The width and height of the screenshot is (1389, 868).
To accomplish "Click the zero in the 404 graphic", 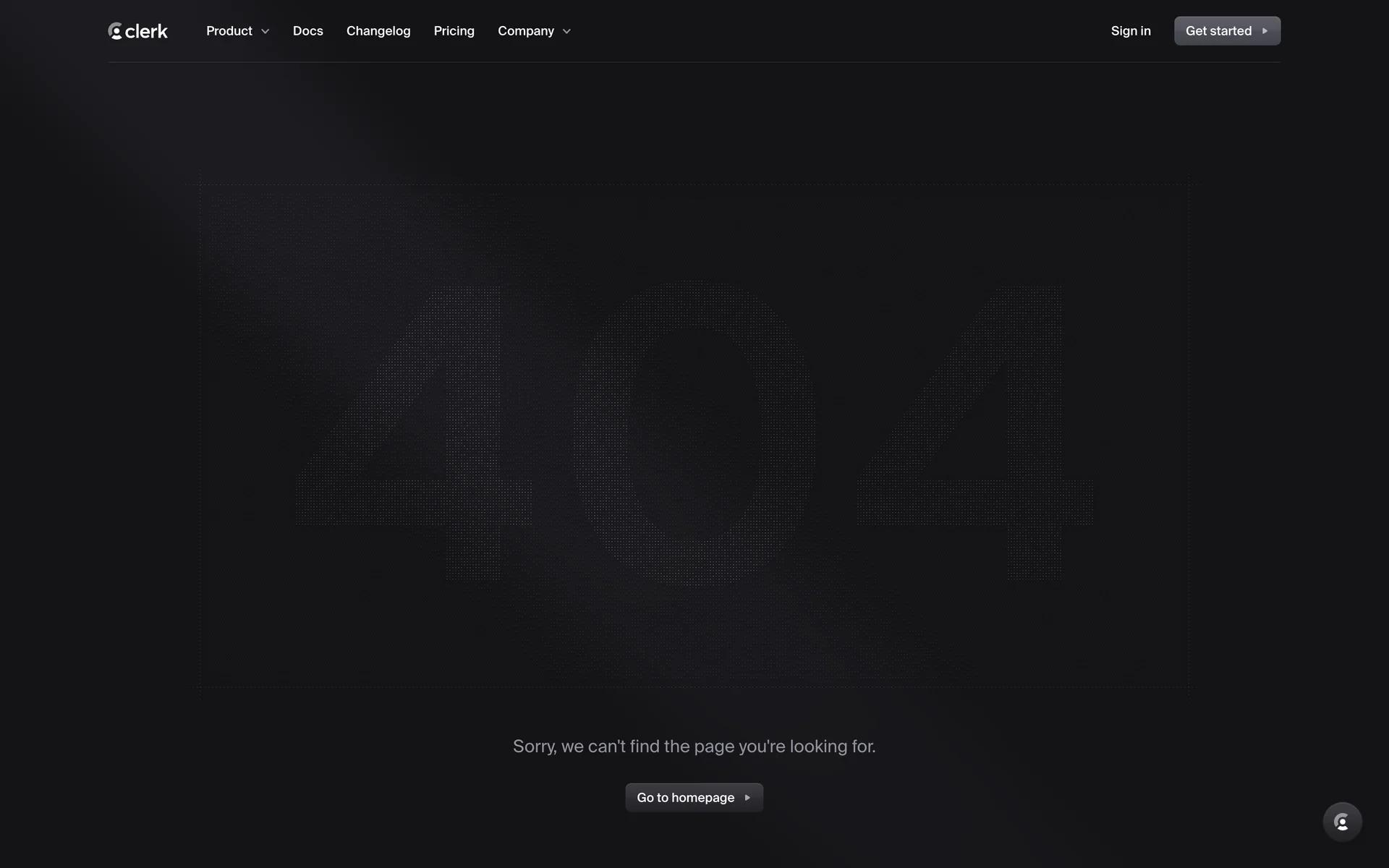I will [600, 434].
